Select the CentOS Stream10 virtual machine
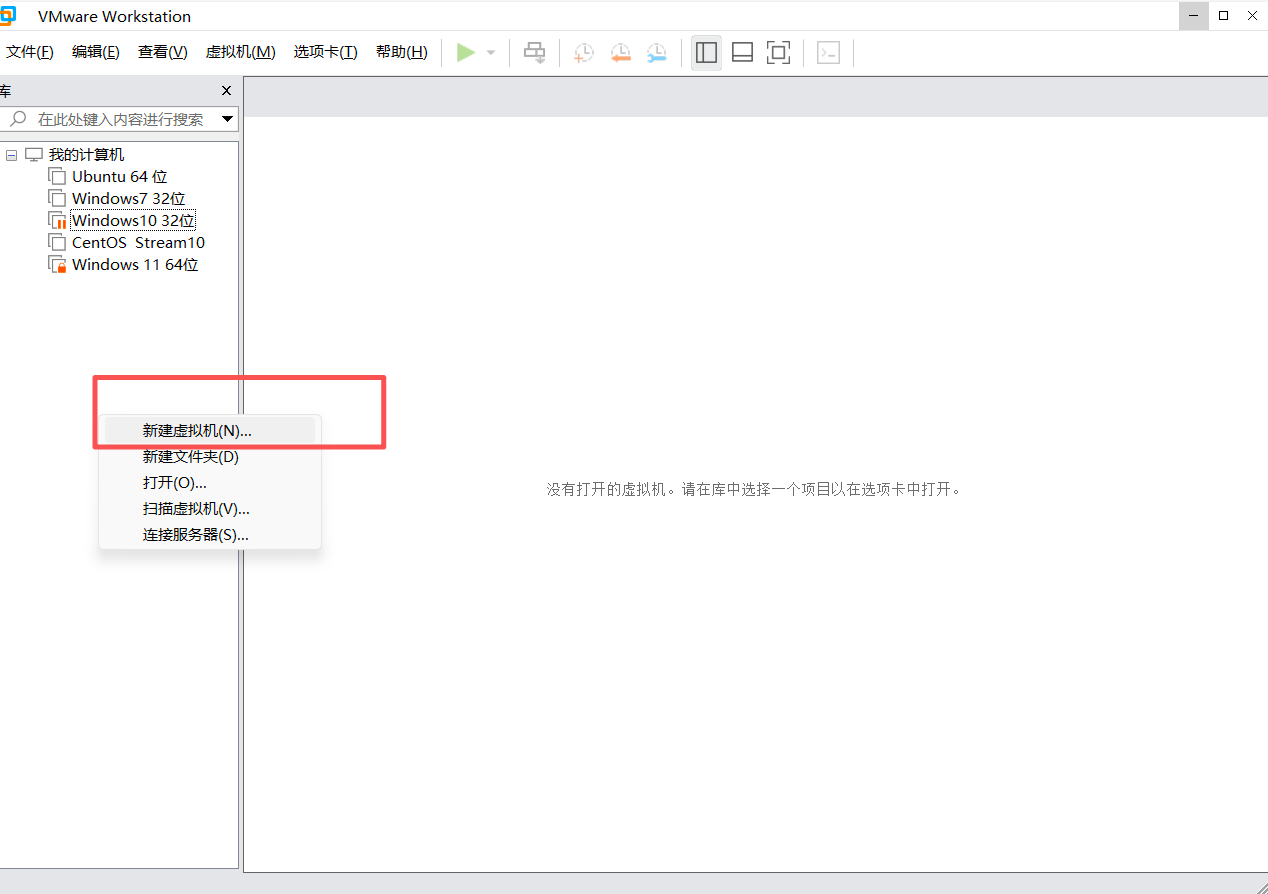 138,243
